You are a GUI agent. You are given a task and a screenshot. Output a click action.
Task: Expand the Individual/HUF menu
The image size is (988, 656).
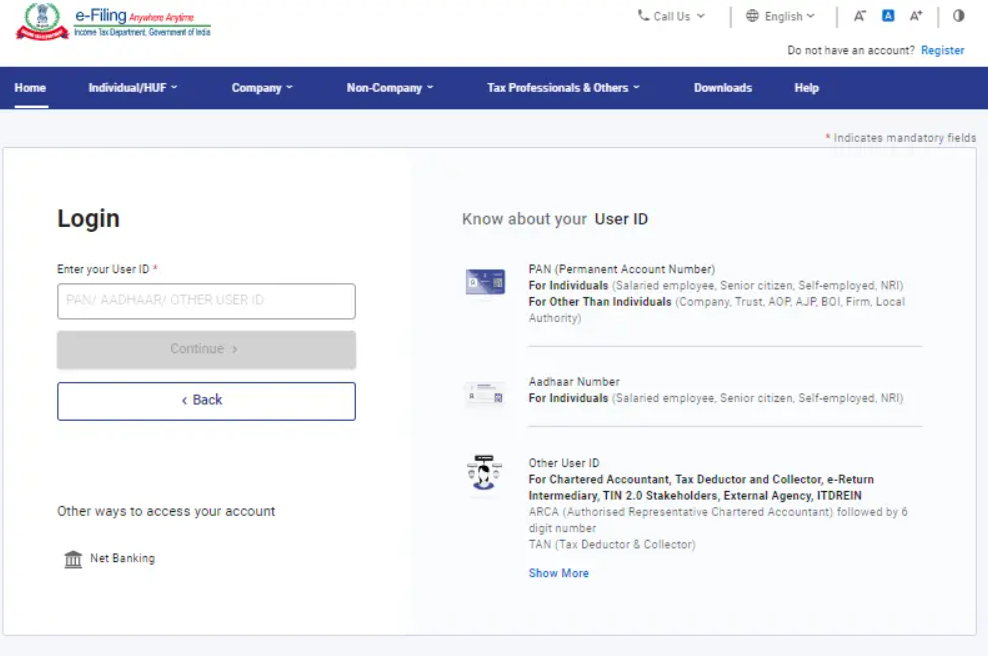132,88
